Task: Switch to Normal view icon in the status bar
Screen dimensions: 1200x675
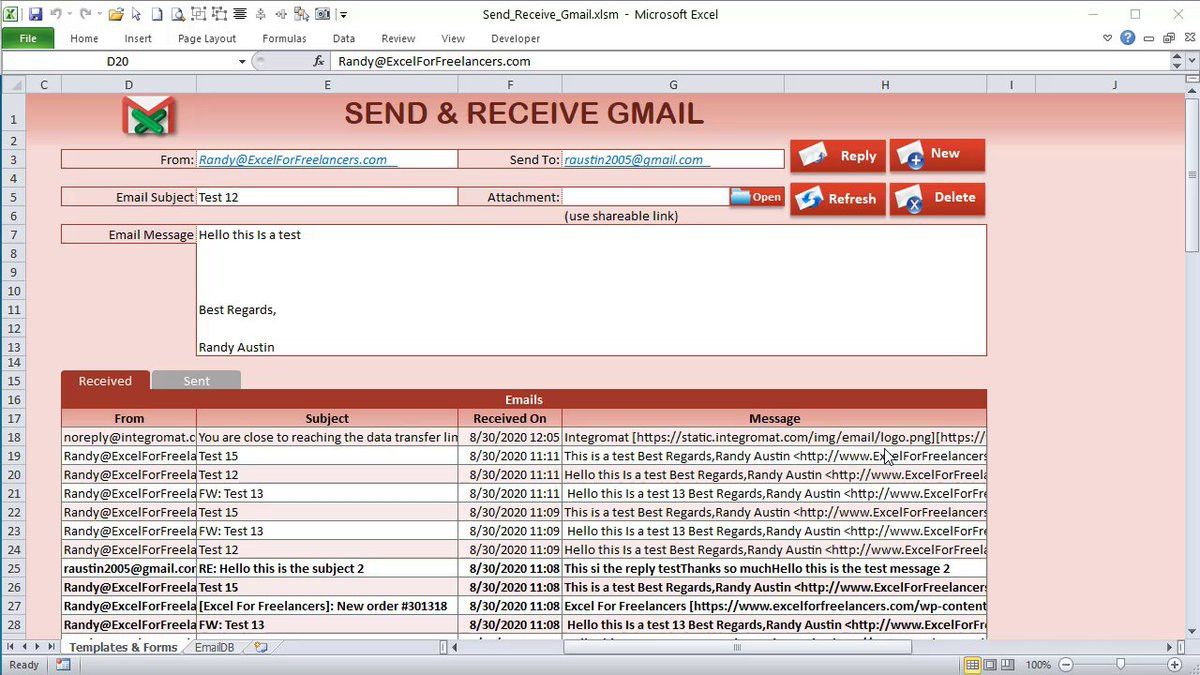Action: [x=972, y=665]
